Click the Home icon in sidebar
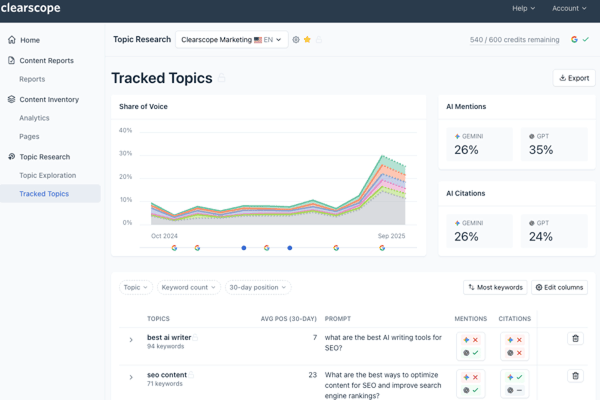 point(12,40)
